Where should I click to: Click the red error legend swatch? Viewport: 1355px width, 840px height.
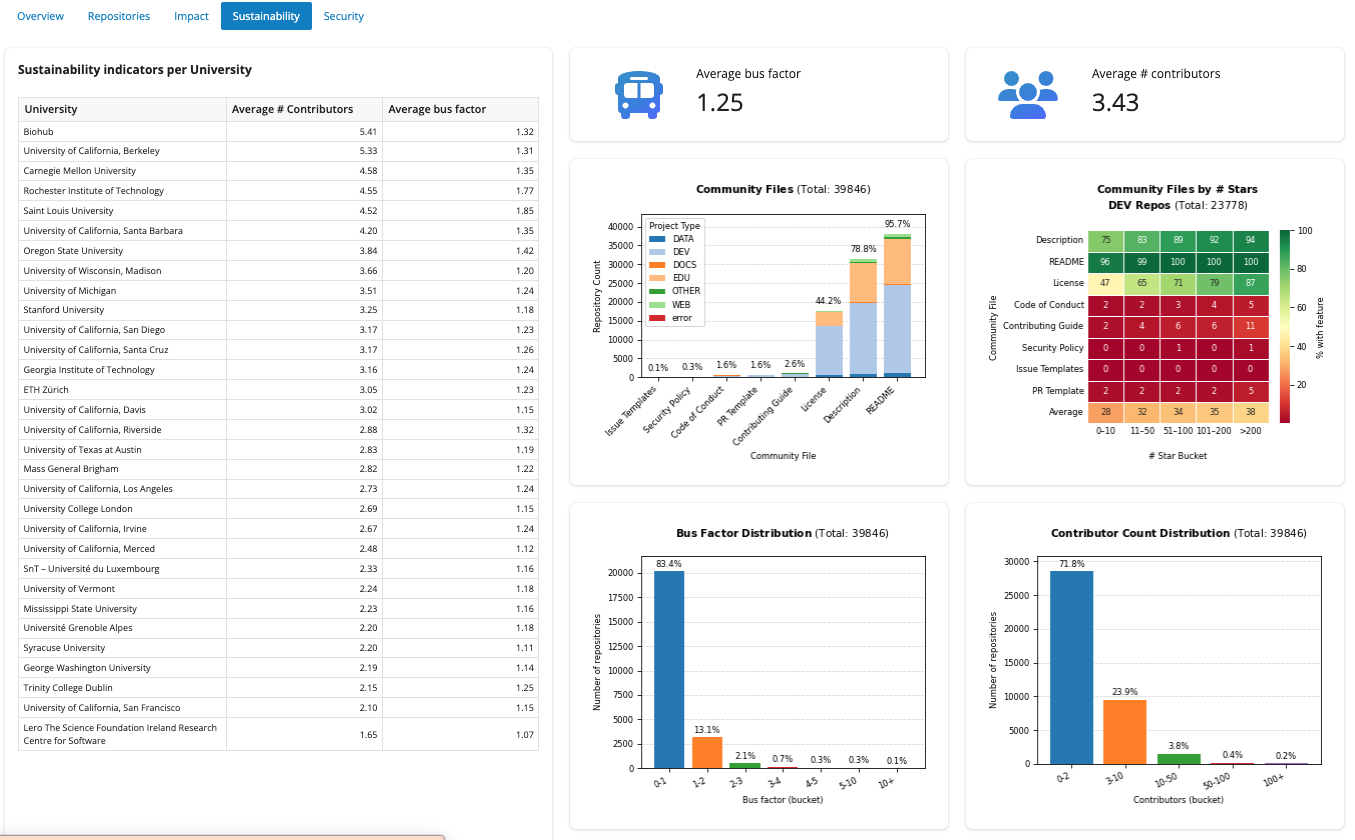point(657,318)
